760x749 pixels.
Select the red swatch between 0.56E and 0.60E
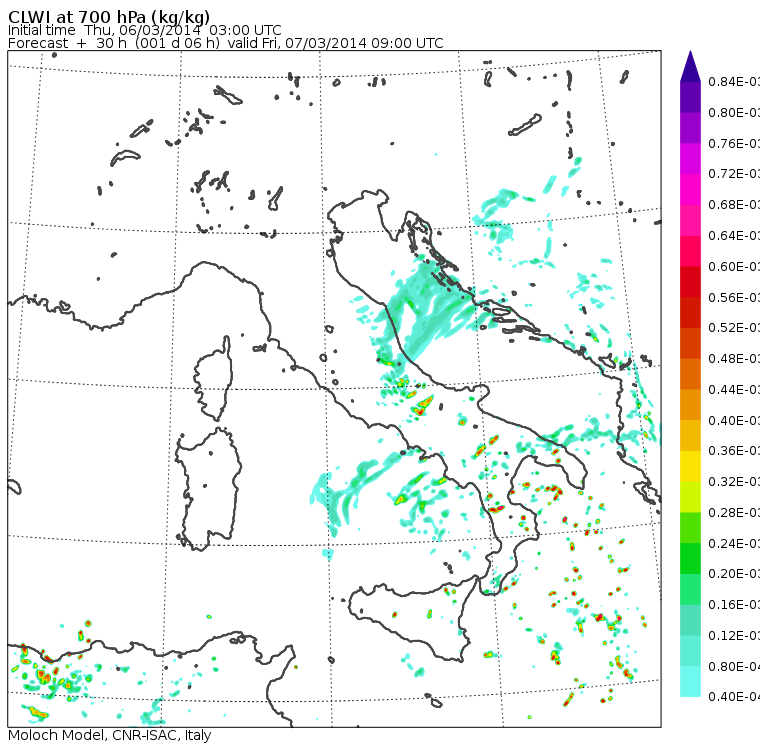tap(690, 282)
